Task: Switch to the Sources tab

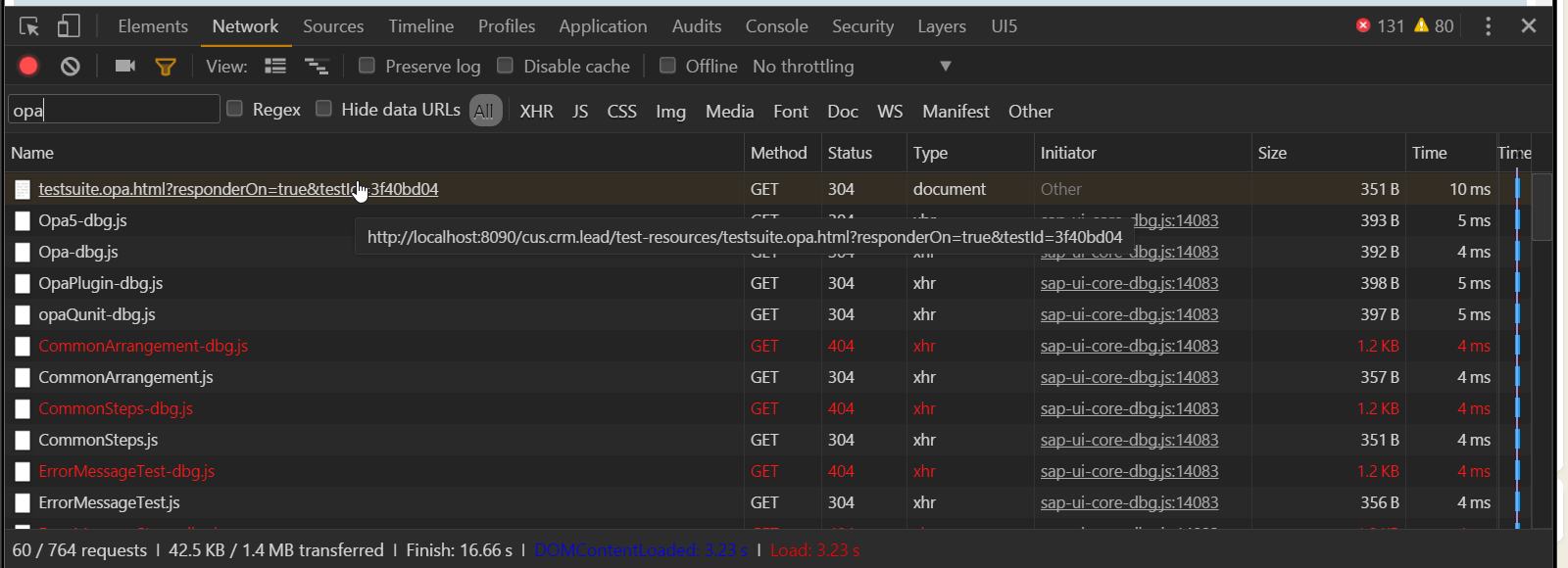Action: click(x=333, y=26)
